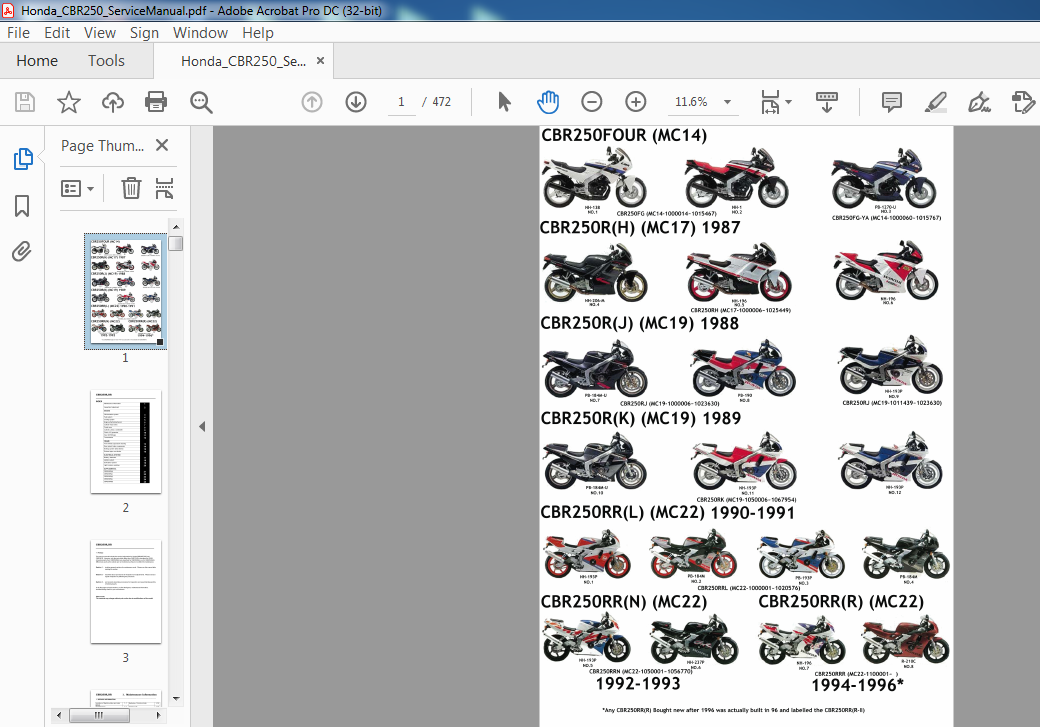Screen dimensions: 1040x727
Task: Click thumbnails scrollbar up arrow
Action: coord(176,227)
